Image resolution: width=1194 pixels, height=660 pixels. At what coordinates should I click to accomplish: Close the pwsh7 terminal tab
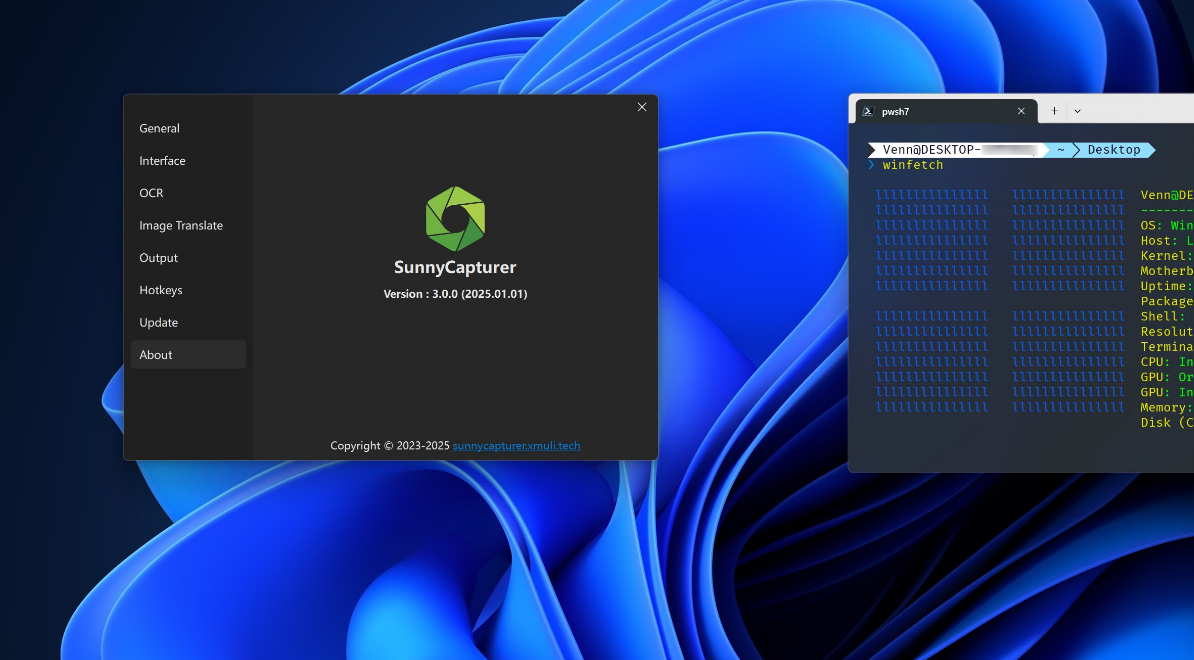click(1021, 112)
